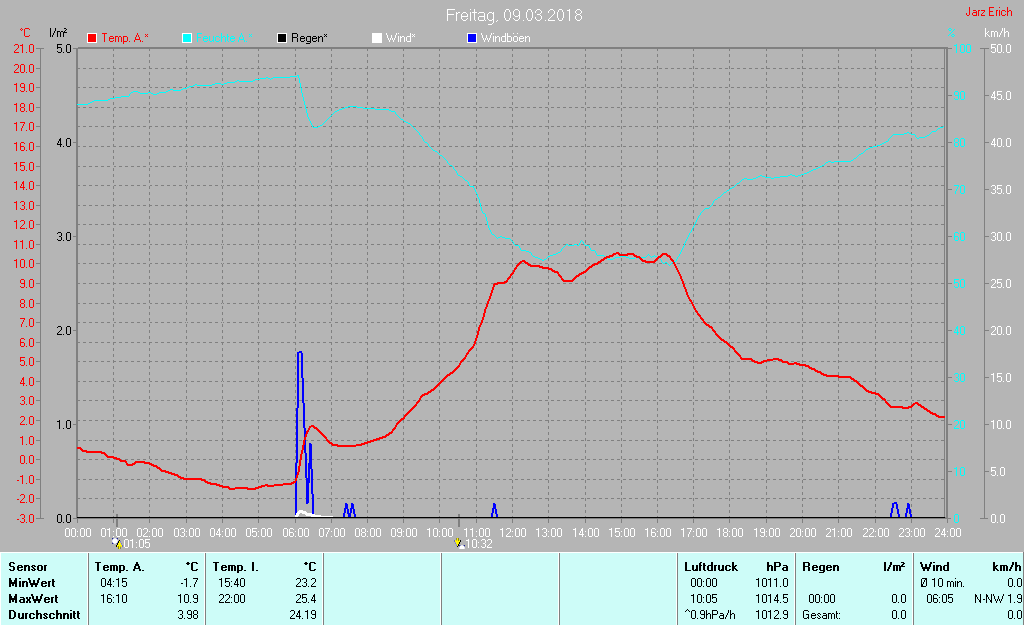The image size is (1024, 625).
Task: Click '5.0' at the top of the rain axis
Action: [x=64, y=49]
